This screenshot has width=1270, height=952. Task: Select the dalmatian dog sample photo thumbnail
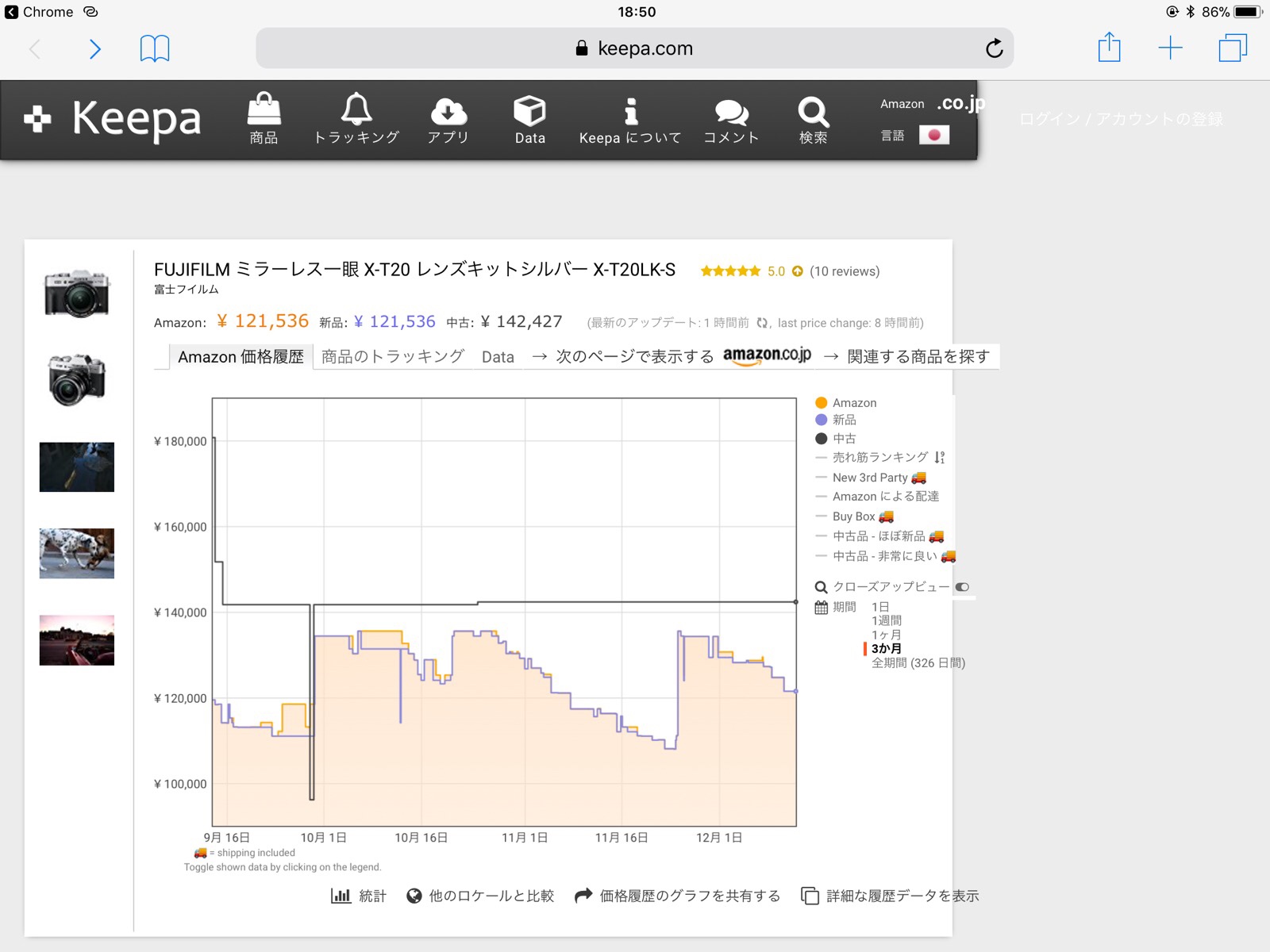[77, 554]
